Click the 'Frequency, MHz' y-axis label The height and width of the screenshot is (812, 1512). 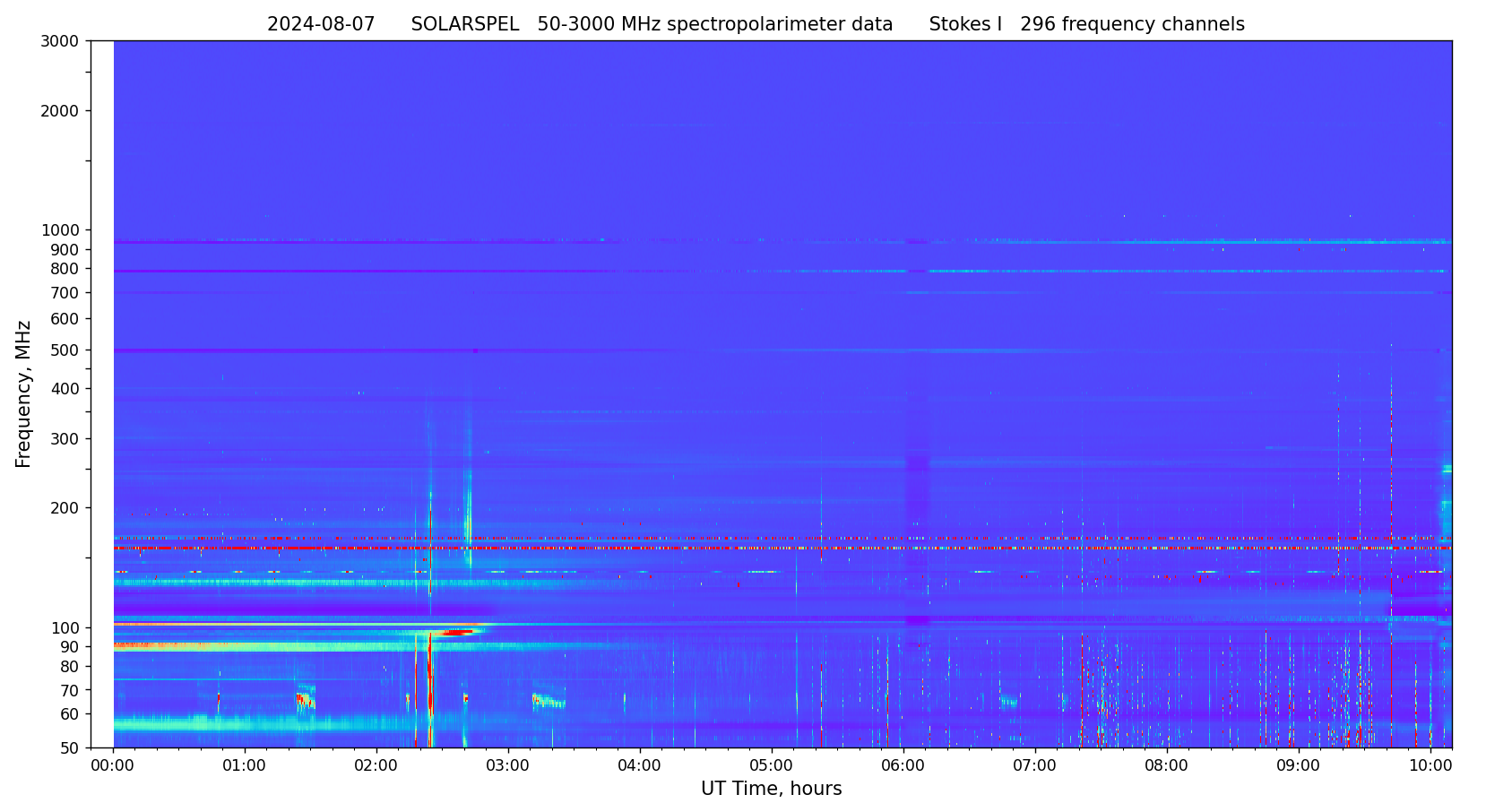point(24,393)
